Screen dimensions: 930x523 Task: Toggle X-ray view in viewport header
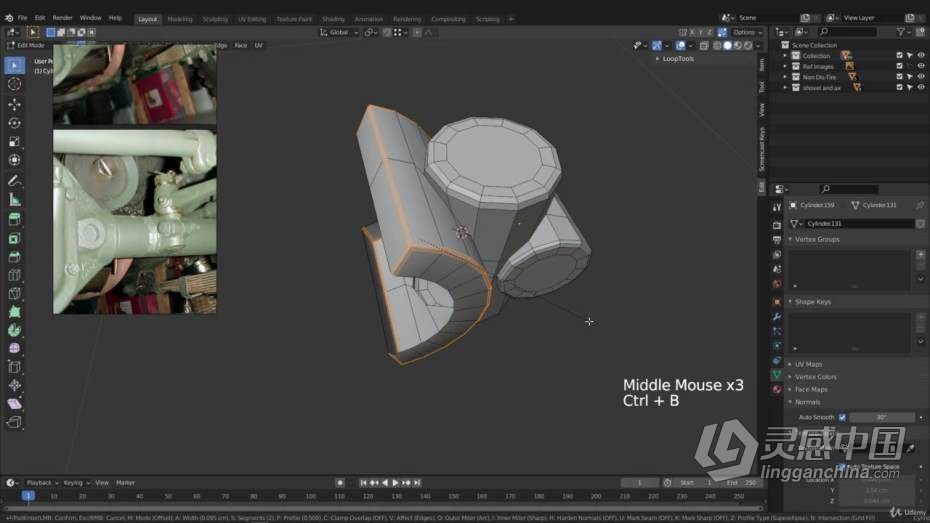(x=704, y=46)
